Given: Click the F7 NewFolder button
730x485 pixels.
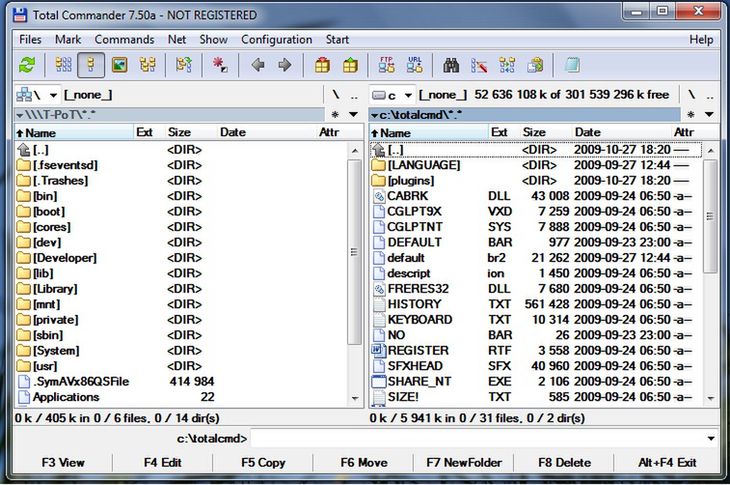Looking at the screenshot, I should pos(464,463).
